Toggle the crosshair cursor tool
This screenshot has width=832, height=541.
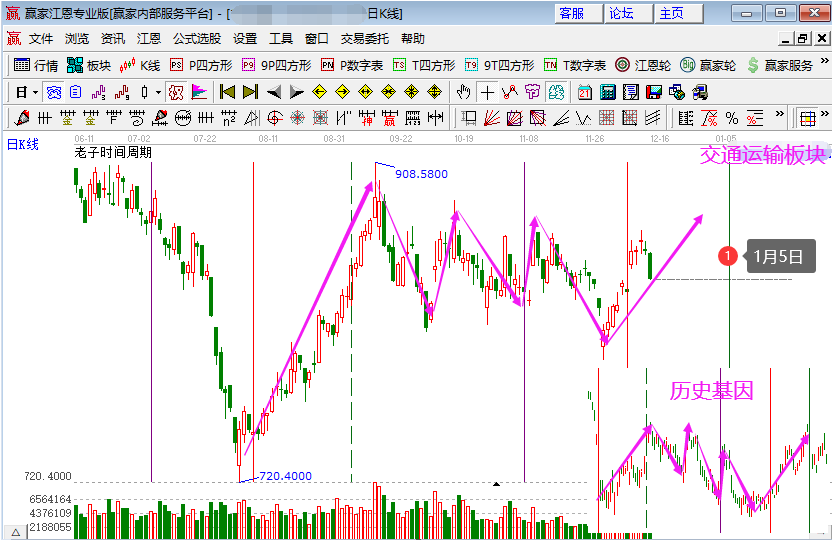coord(487,92)
